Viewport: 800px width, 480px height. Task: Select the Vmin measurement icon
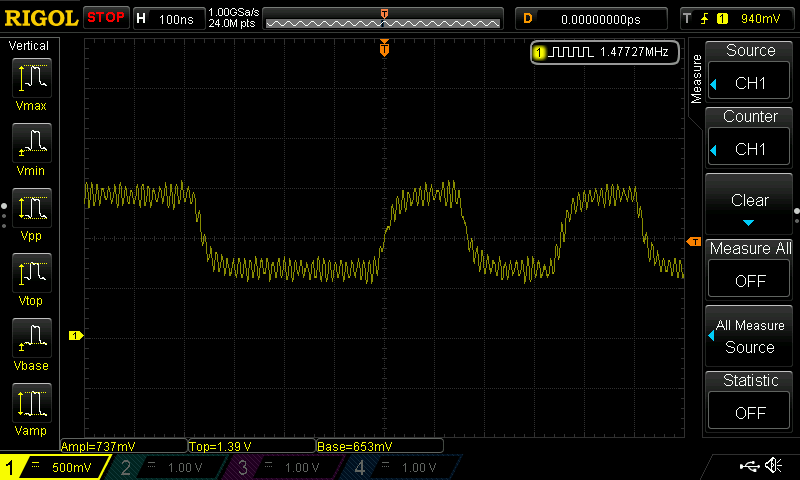32,143
